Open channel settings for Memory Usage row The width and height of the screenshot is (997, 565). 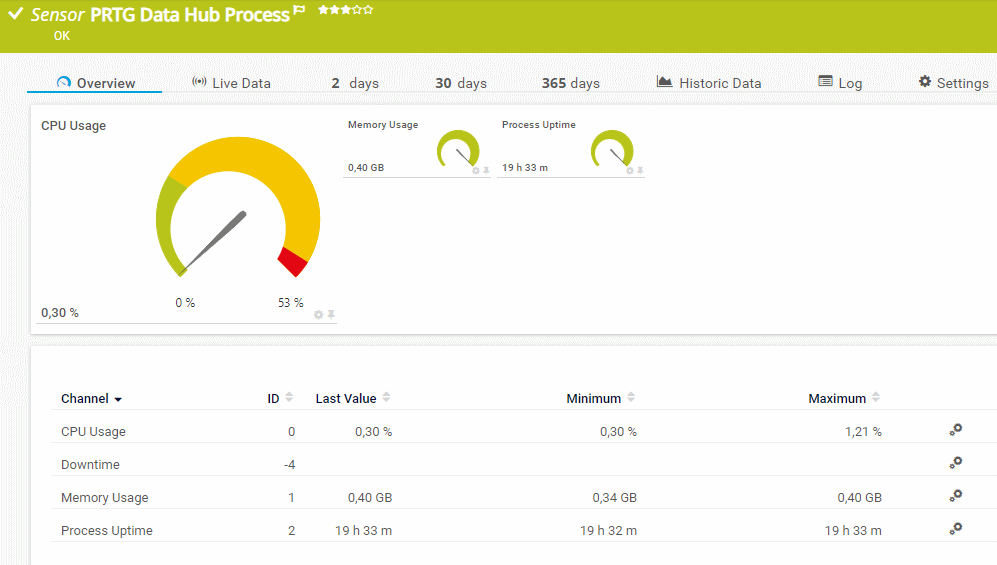click(x=955, y=496)
